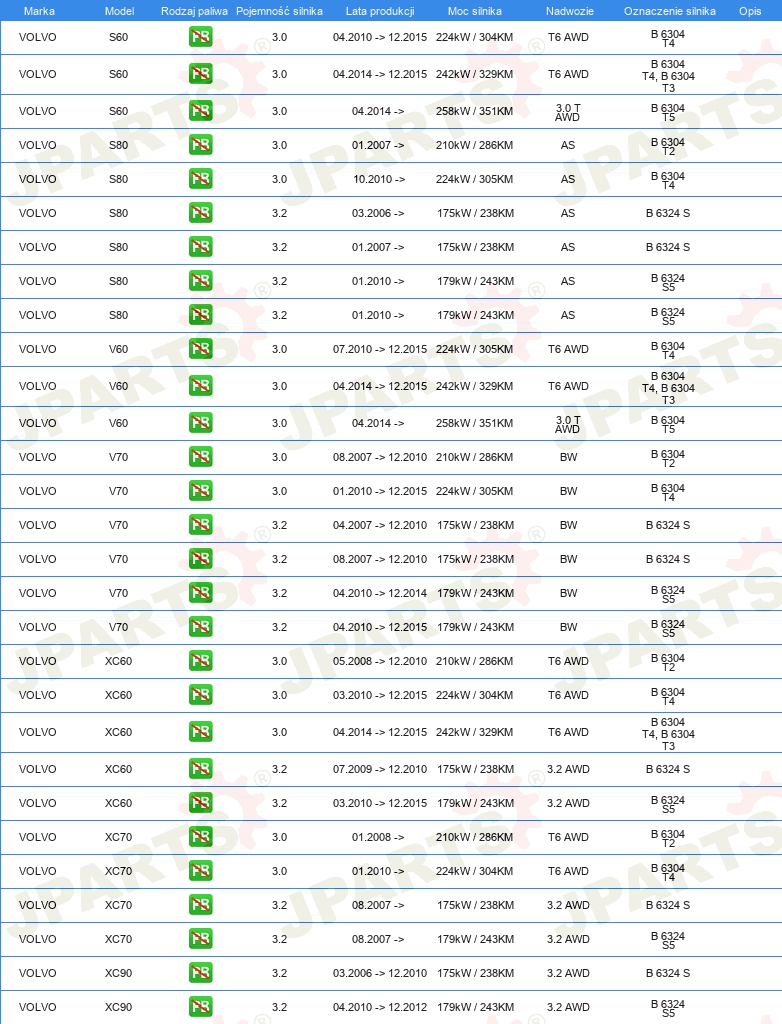Click the 'BW' cell in the V70 04.2007 row
Screen dimensions: 782x1024
[x=568, y=525]
